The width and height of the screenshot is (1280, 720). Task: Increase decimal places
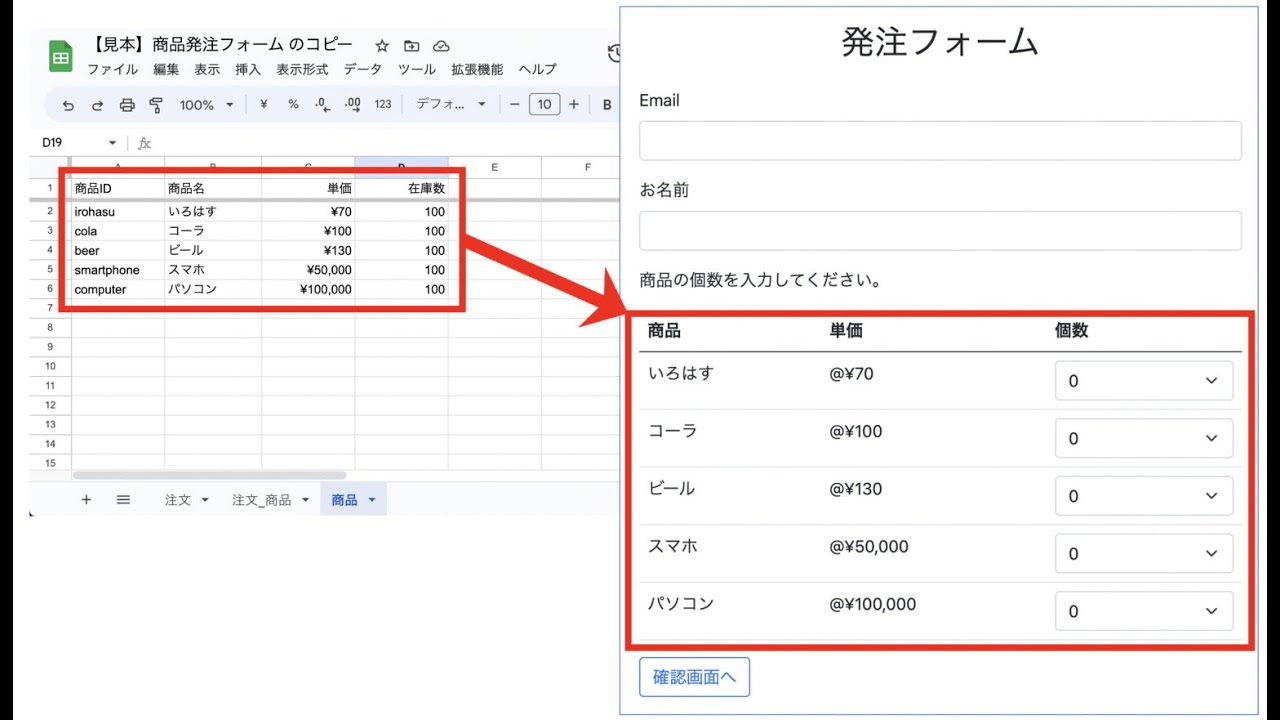coord(352,104)
